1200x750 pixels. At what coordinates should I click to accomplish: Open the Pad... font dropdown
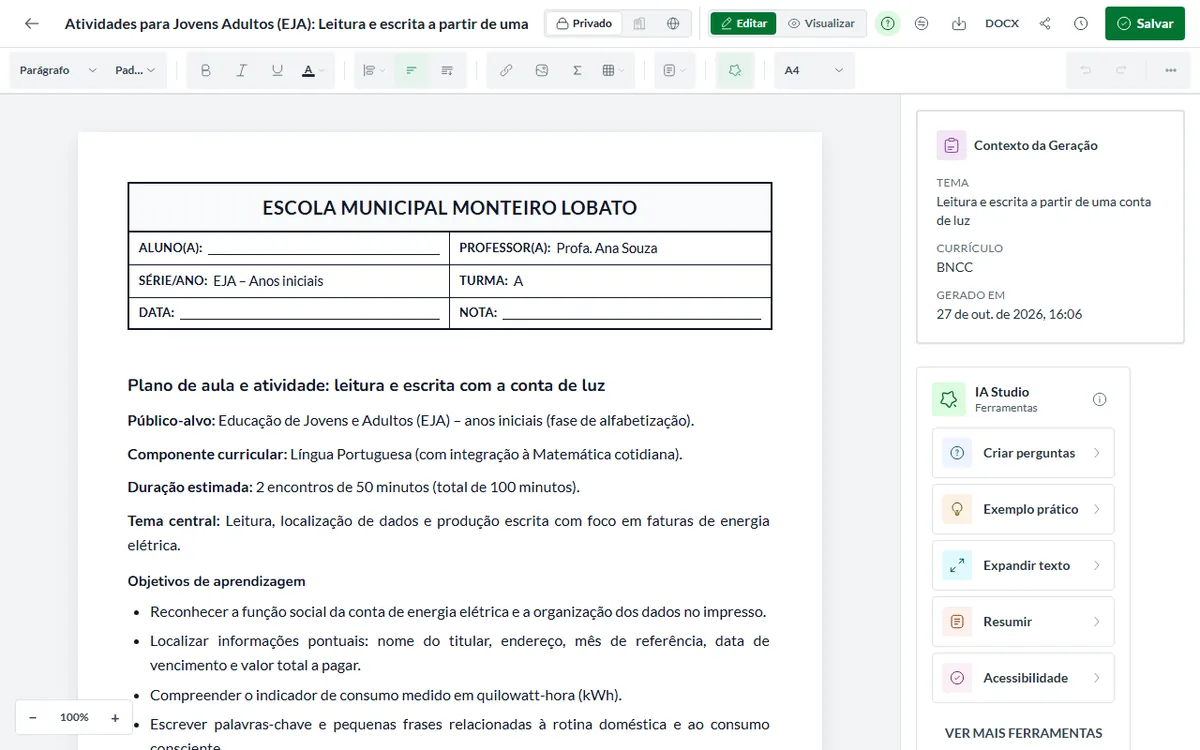[x=136, y=71]
